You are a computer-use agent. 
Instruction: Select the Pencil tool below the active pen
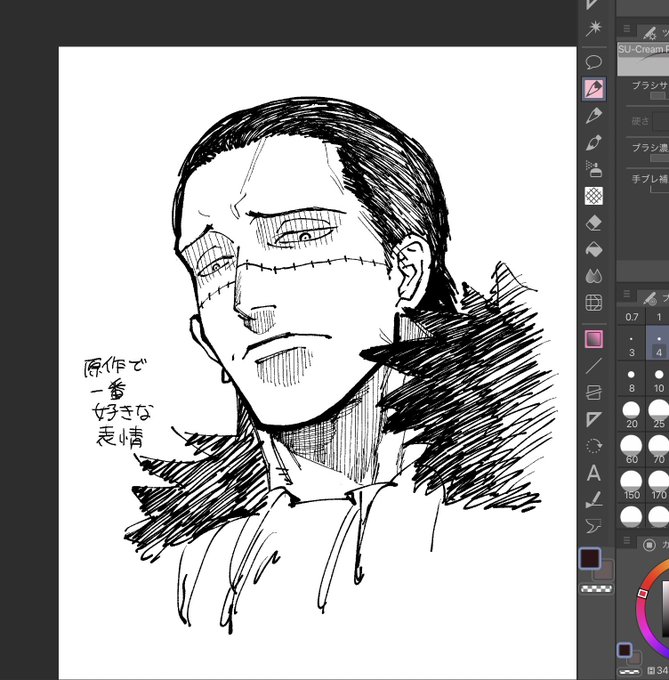pyautogui.click(x=594, y=115)
